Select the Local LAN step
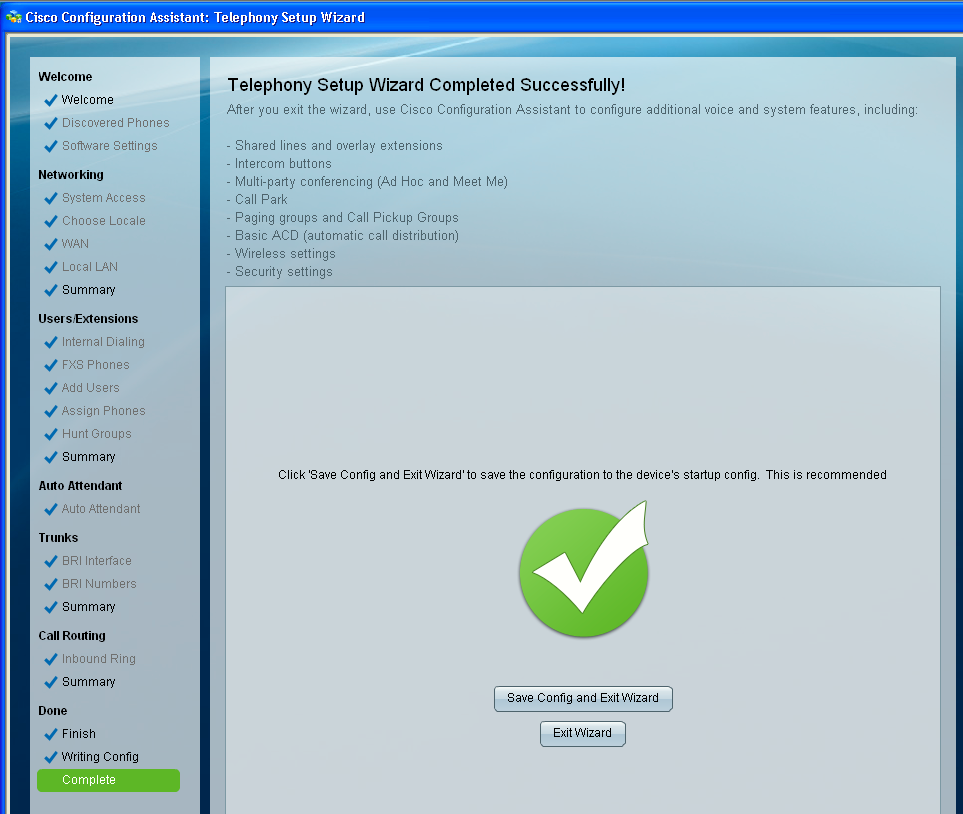The image size is (963, 814). [x=90, y=267]
